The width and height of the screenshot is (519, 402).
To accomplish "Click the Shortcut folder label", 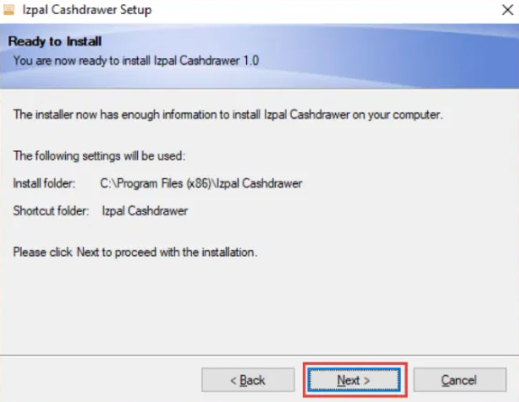I will click(51, 211).
